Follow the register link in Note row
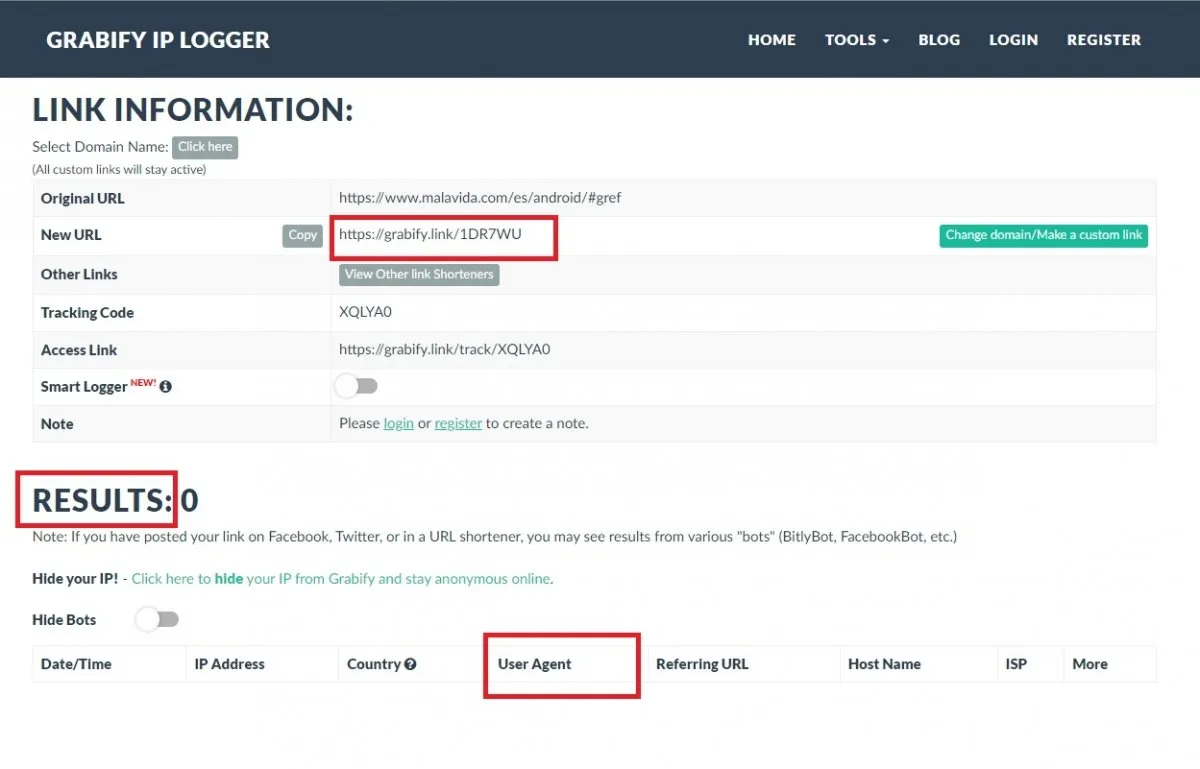1200x769 pixels. [x=458, y=424]
